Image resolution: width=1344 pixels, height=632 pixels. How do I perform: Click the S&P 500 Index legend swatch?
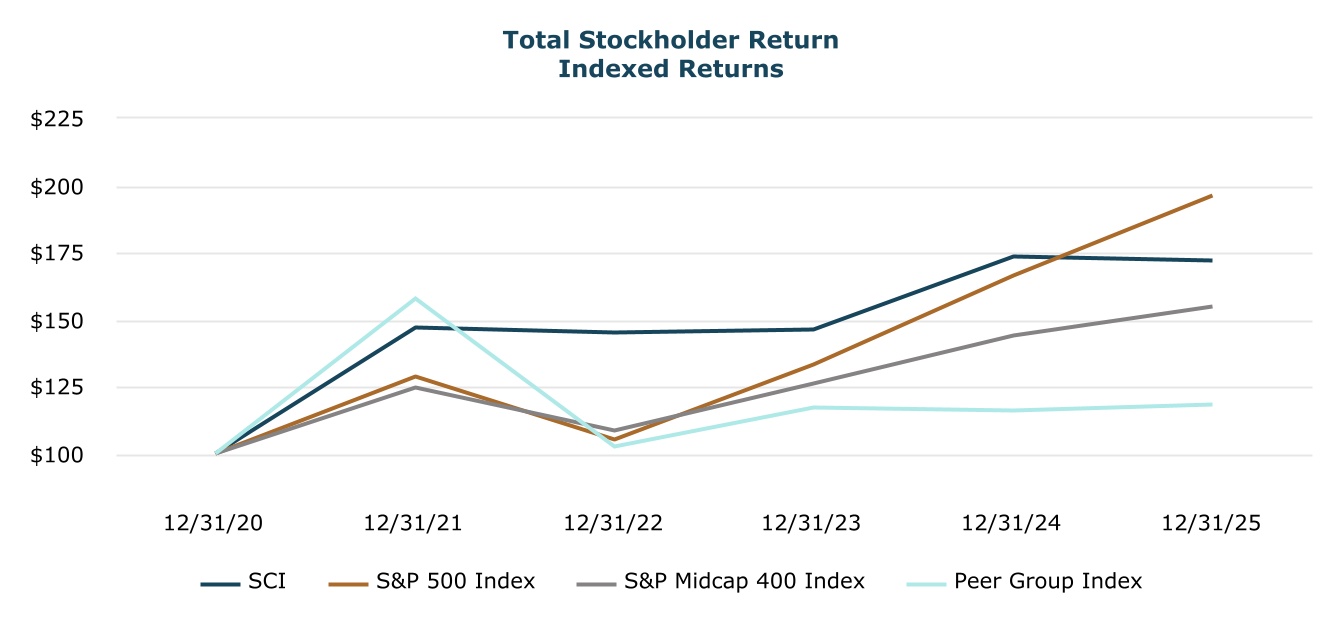348,582
